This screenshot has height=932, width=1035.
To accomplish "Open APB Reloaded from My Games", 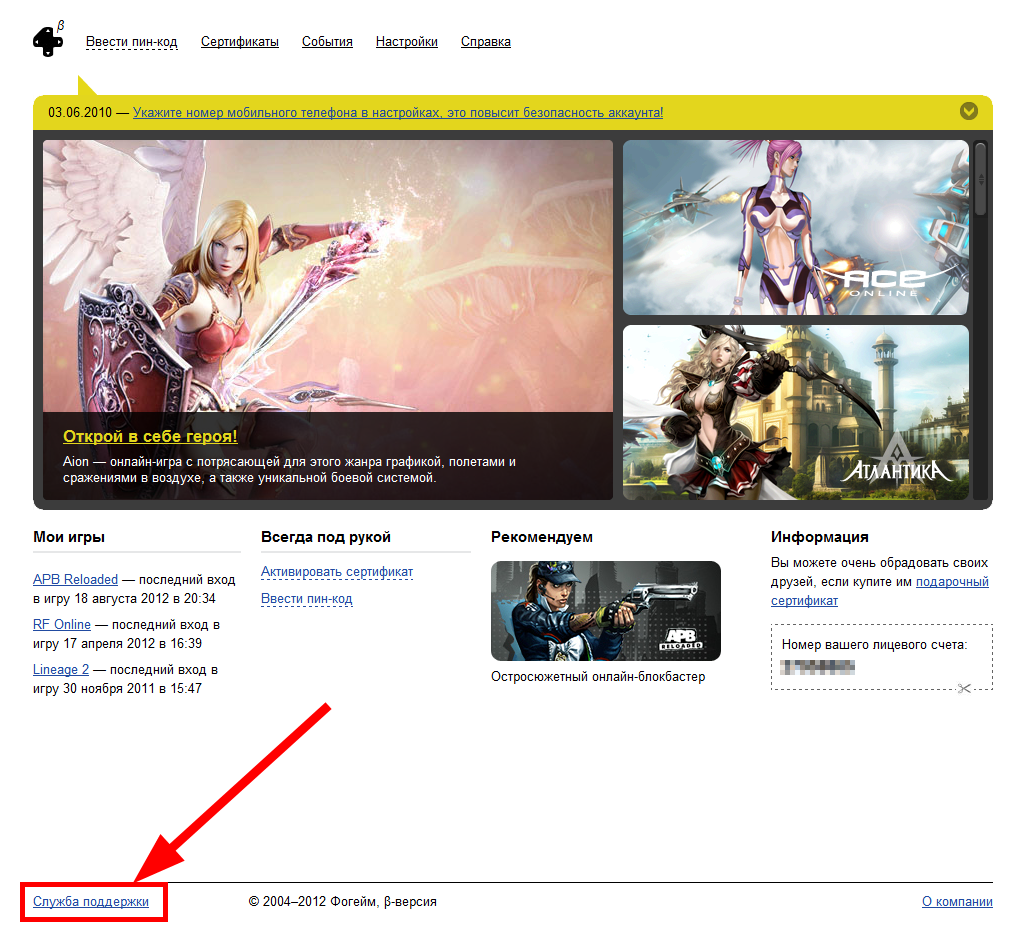I will [75, 580].
